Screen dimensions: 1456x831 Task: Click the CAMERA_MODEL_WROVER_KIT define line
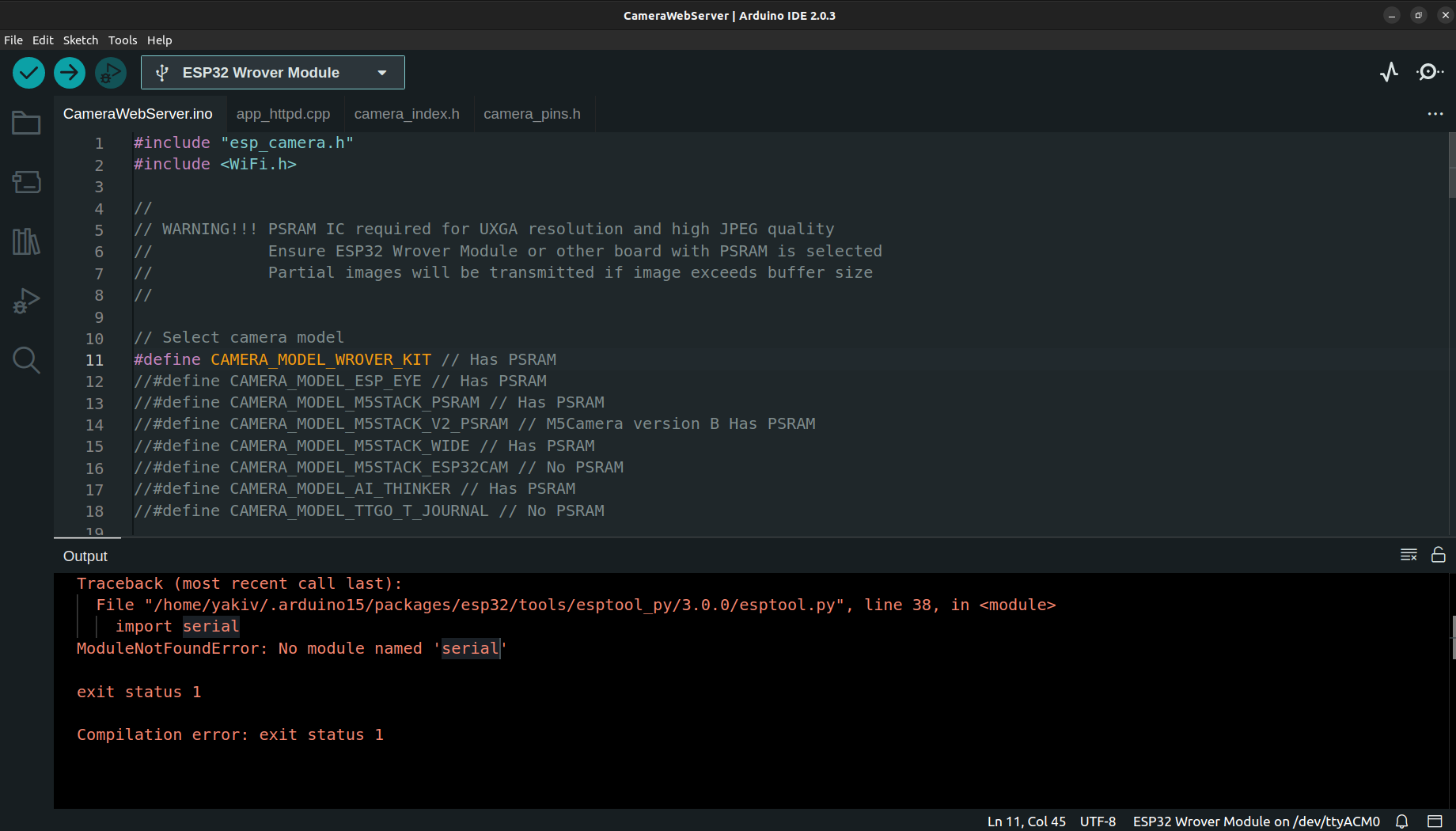(345, 359)
